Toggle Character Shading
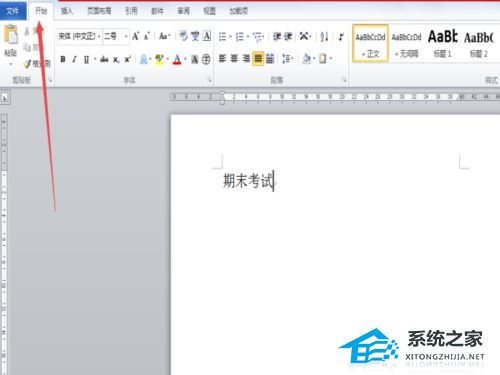500x375 pixels. pos(195,60)
